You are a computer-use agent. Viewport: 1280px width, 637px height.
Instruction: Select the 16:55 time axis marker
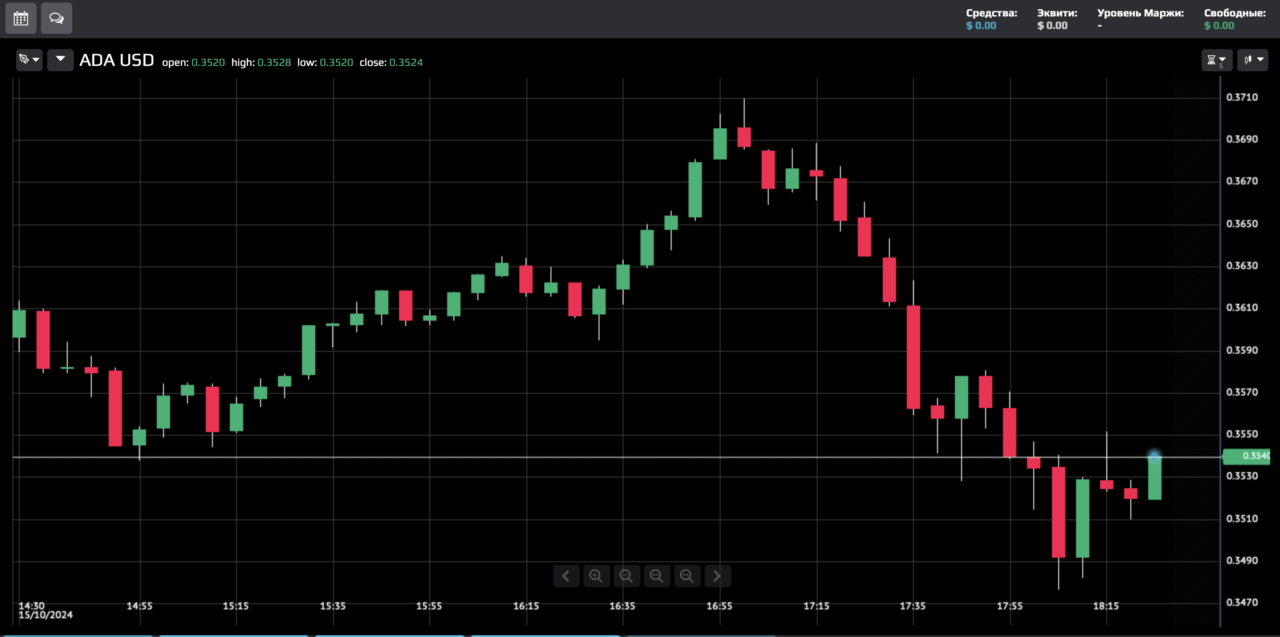coord(719,606)
